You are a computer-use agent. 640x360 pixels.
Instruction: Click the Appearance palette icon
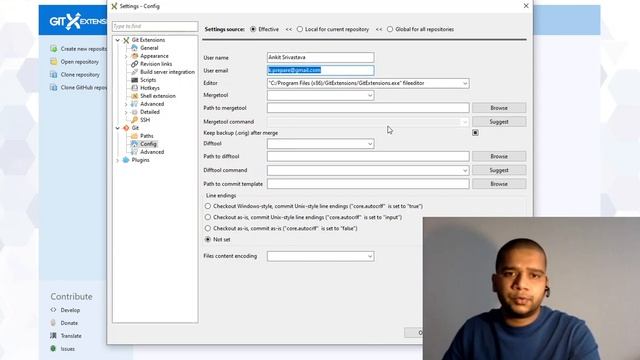coord(134,56)
